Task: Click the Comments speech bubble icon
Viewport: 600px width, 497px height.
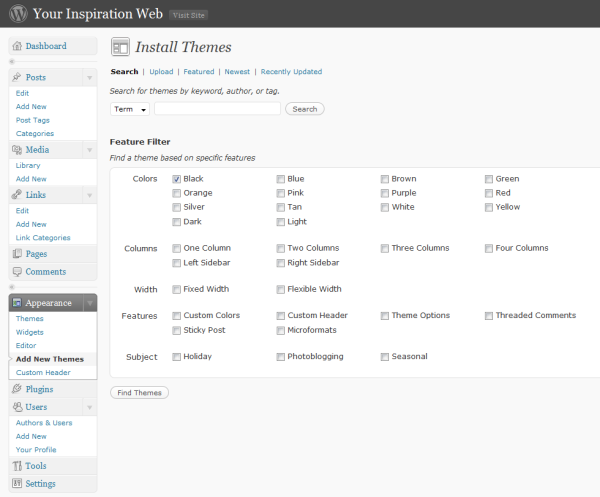Action: pos(17,272)
